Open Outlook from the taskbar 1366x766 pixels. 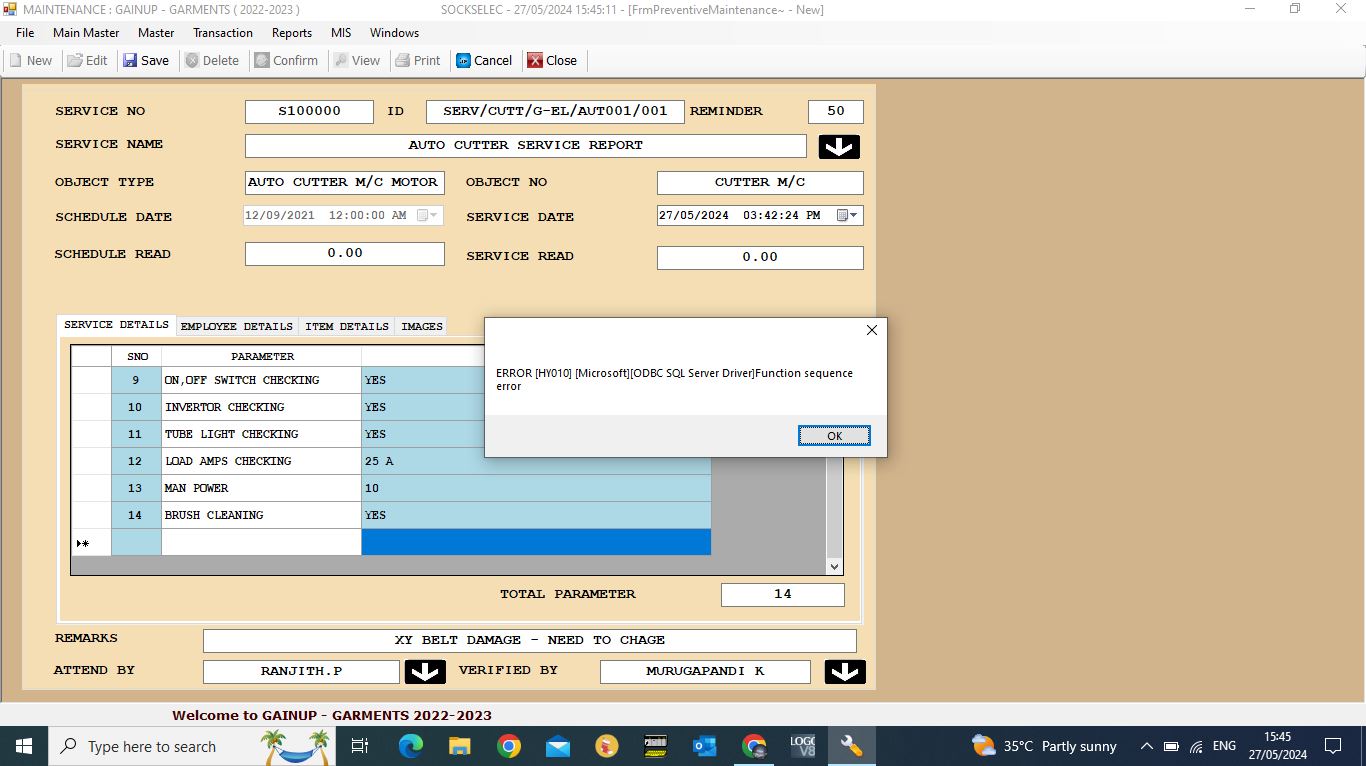705,746
